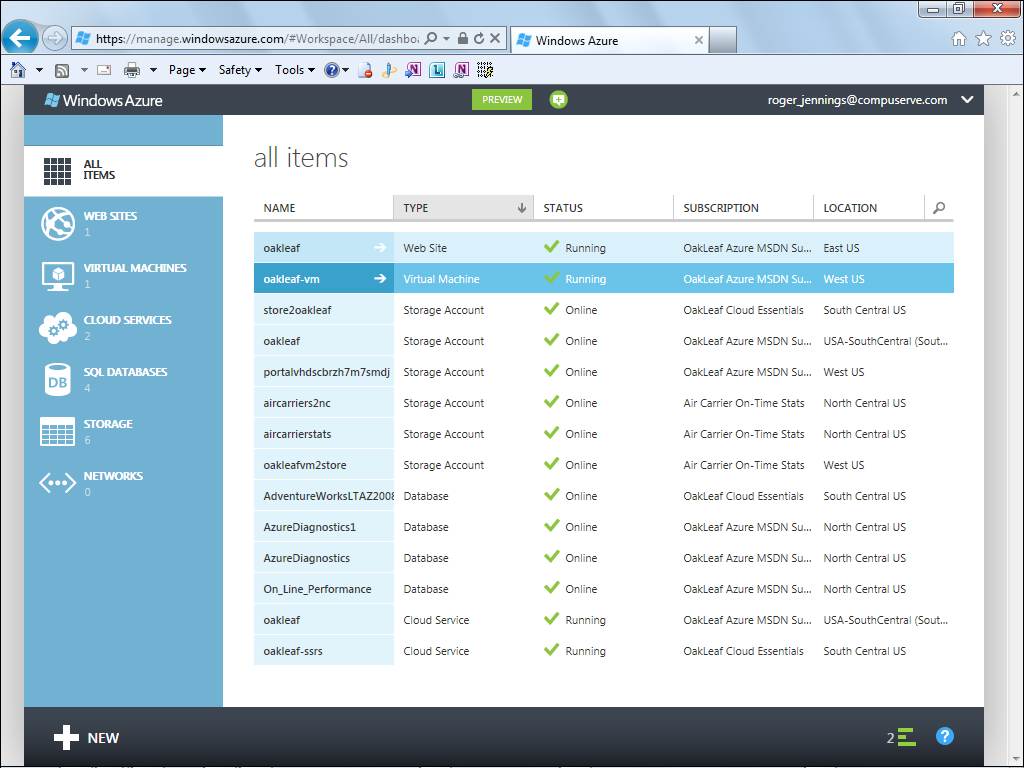Expand the account dropdown chevron
1024x768 pixels.
click(967, 100)
